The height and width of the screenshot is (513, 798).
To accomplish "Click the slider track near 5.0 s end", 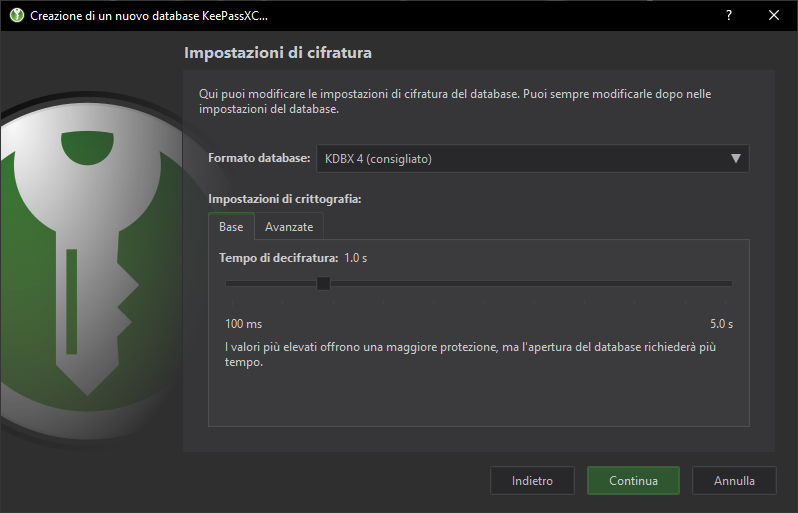I will tap(720, 283).
